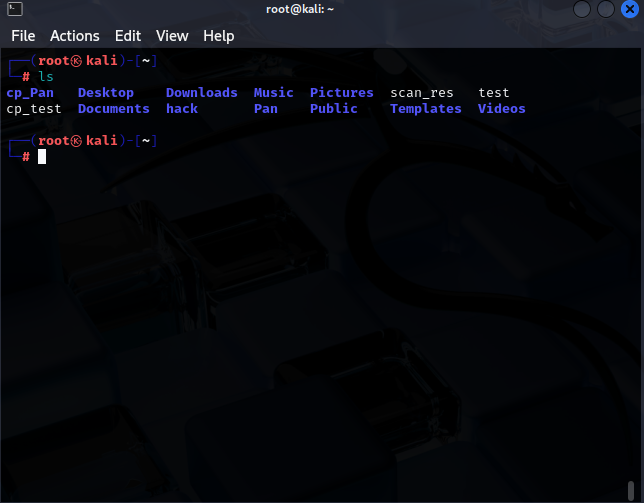Open the Actions menu

point(75,36)
